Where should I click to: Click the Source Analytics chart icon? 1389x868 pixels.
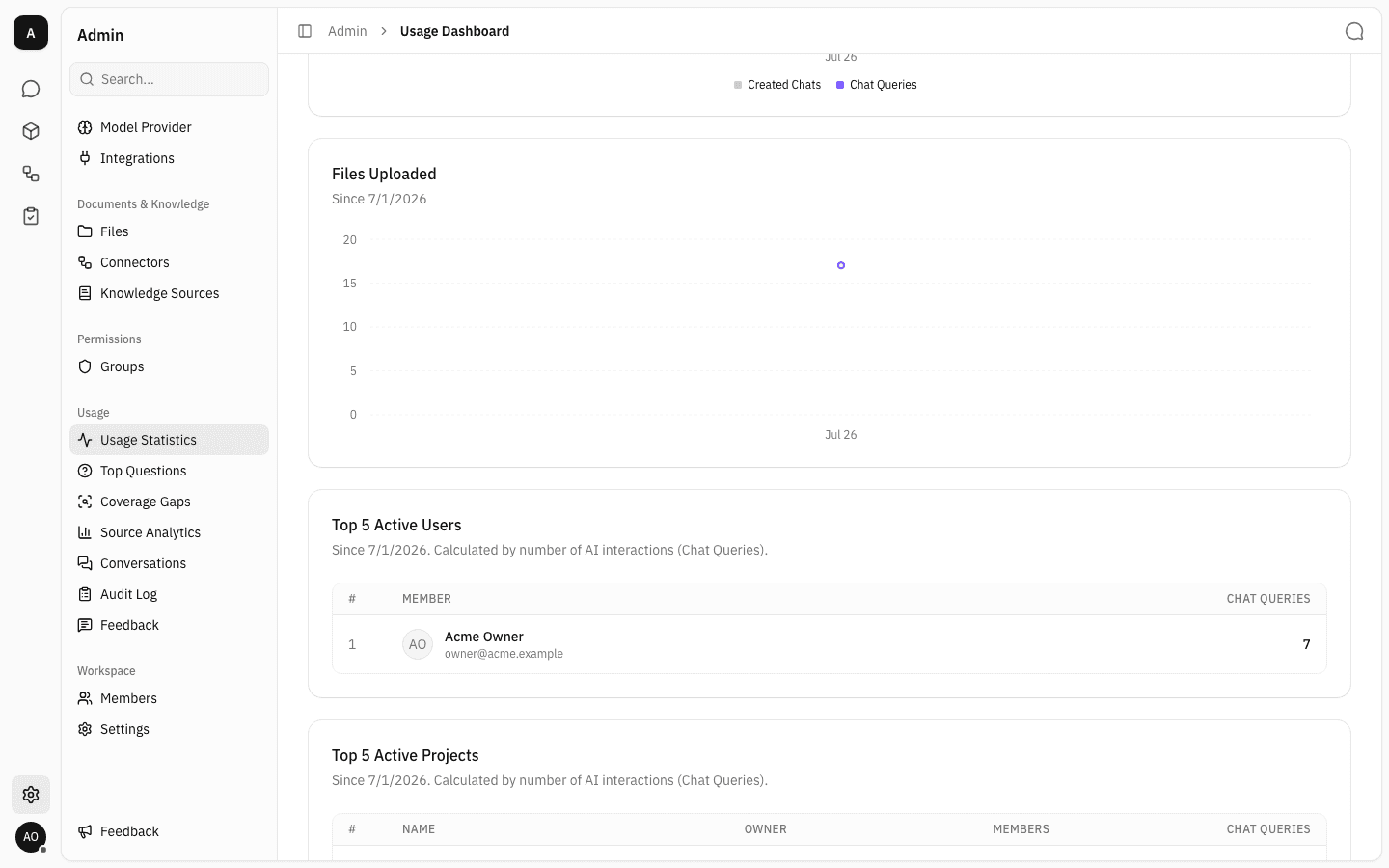(x=85, y=532)
